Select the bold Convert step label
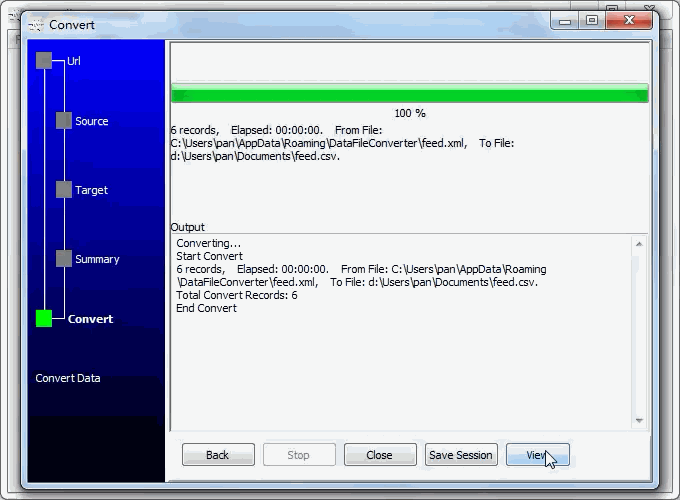680x500 pixels. (x=90, y=319)
